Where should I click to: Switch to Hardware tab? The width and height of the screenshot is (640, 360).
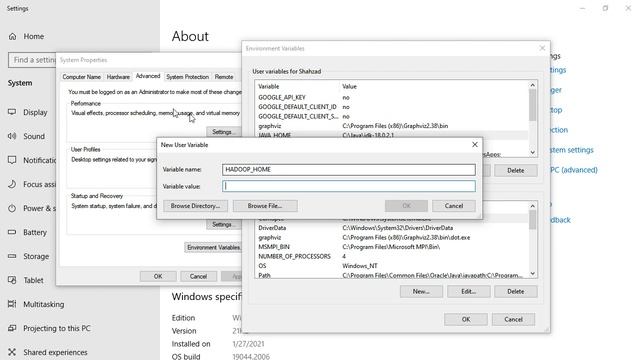tap(118, 77)
